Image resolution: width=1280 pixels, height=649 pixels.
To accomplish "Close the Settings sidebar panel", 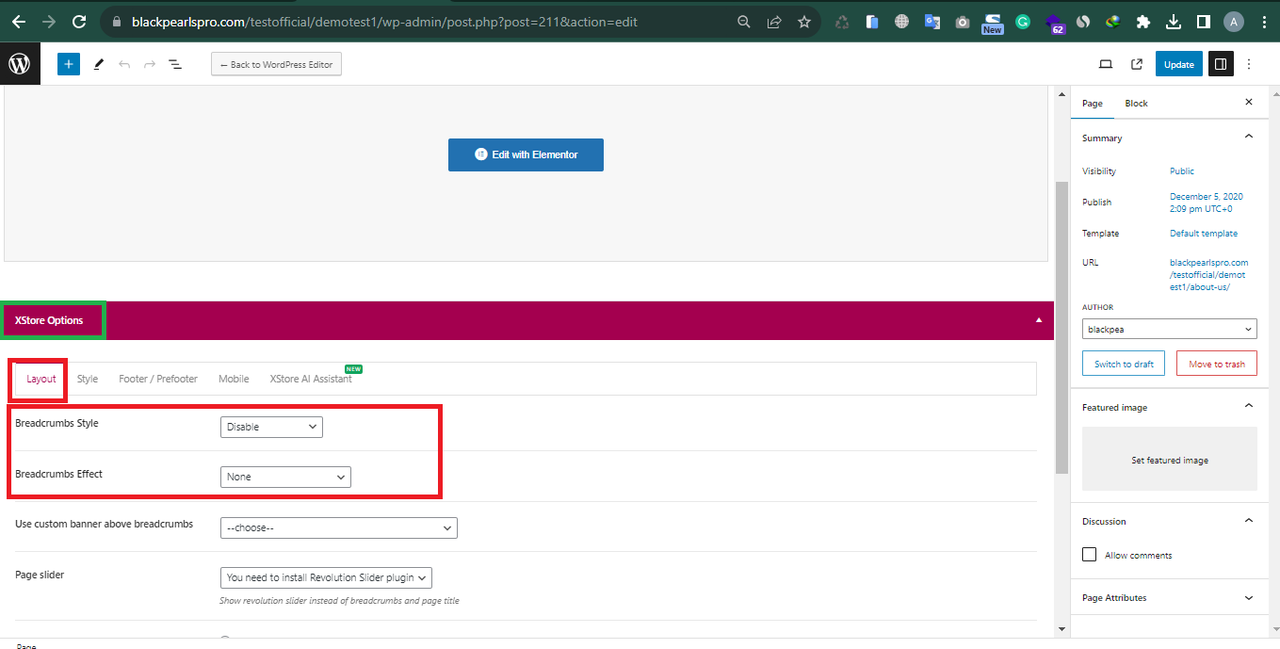I will [1248, 102].
